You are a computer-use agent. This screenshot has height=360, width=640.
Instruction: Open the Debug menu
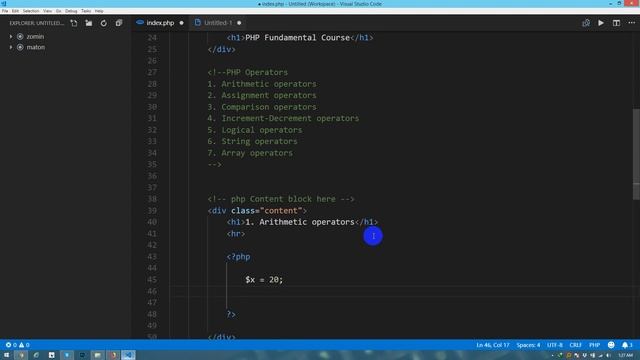tap(71, 11)
